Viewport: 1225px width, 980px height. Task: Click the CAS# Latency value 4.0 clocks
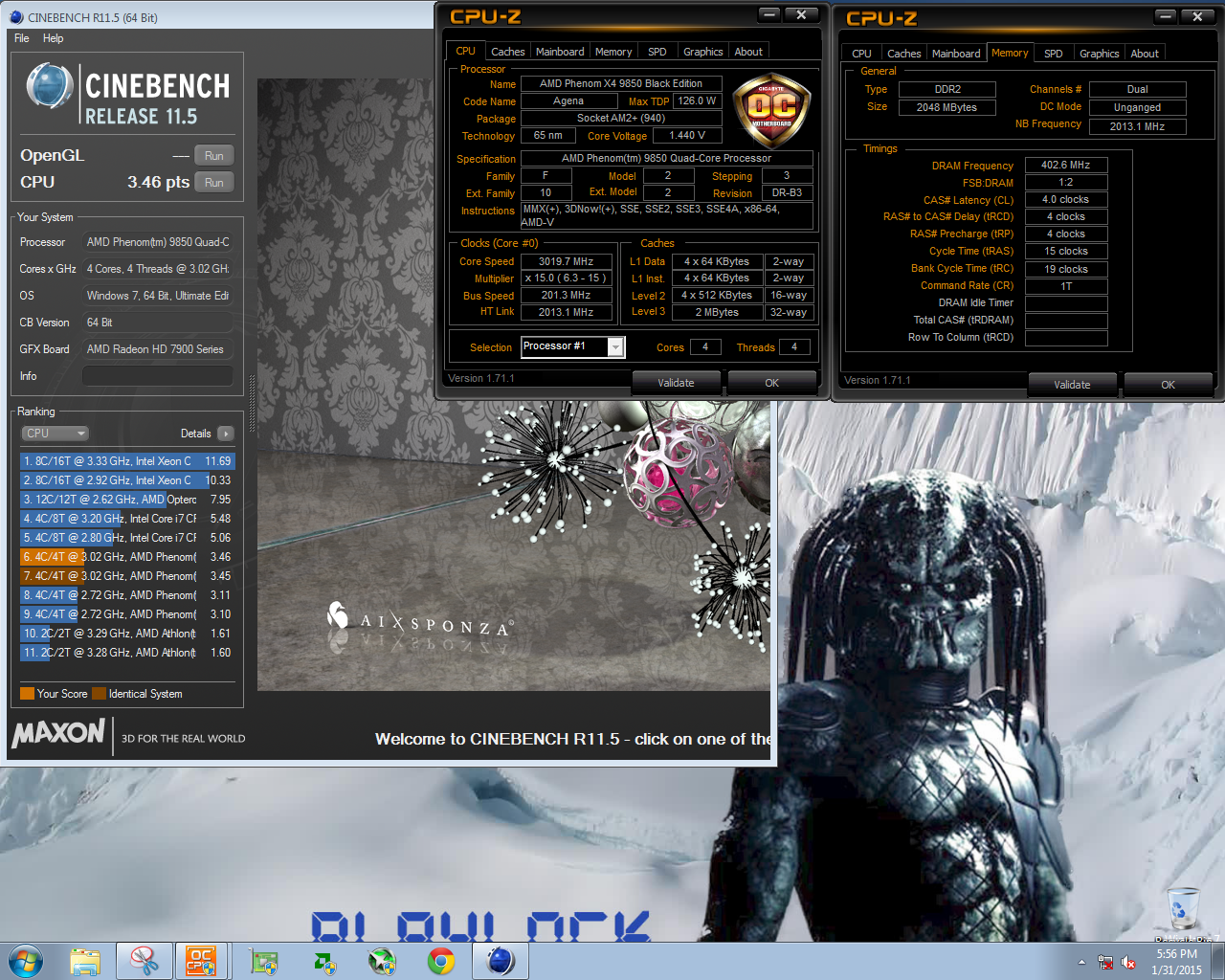pyautogui.click(x=1066, y=199)
